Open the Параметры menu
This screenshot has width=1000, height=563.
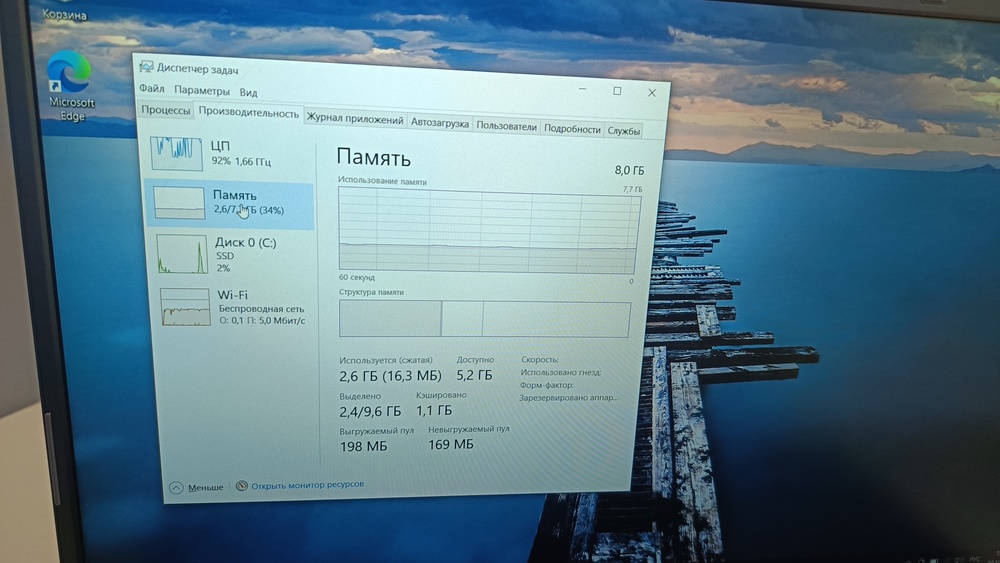201,92
